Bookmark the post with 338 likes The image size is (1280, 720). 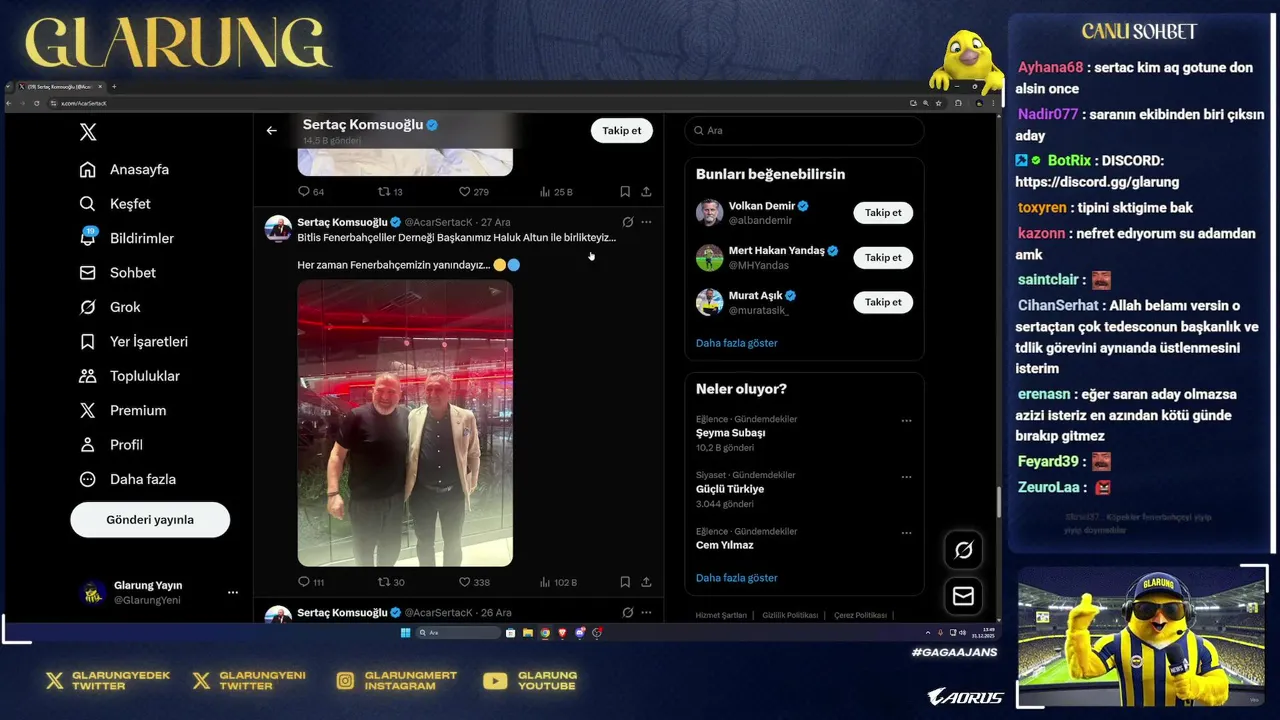tap(624, 582)
